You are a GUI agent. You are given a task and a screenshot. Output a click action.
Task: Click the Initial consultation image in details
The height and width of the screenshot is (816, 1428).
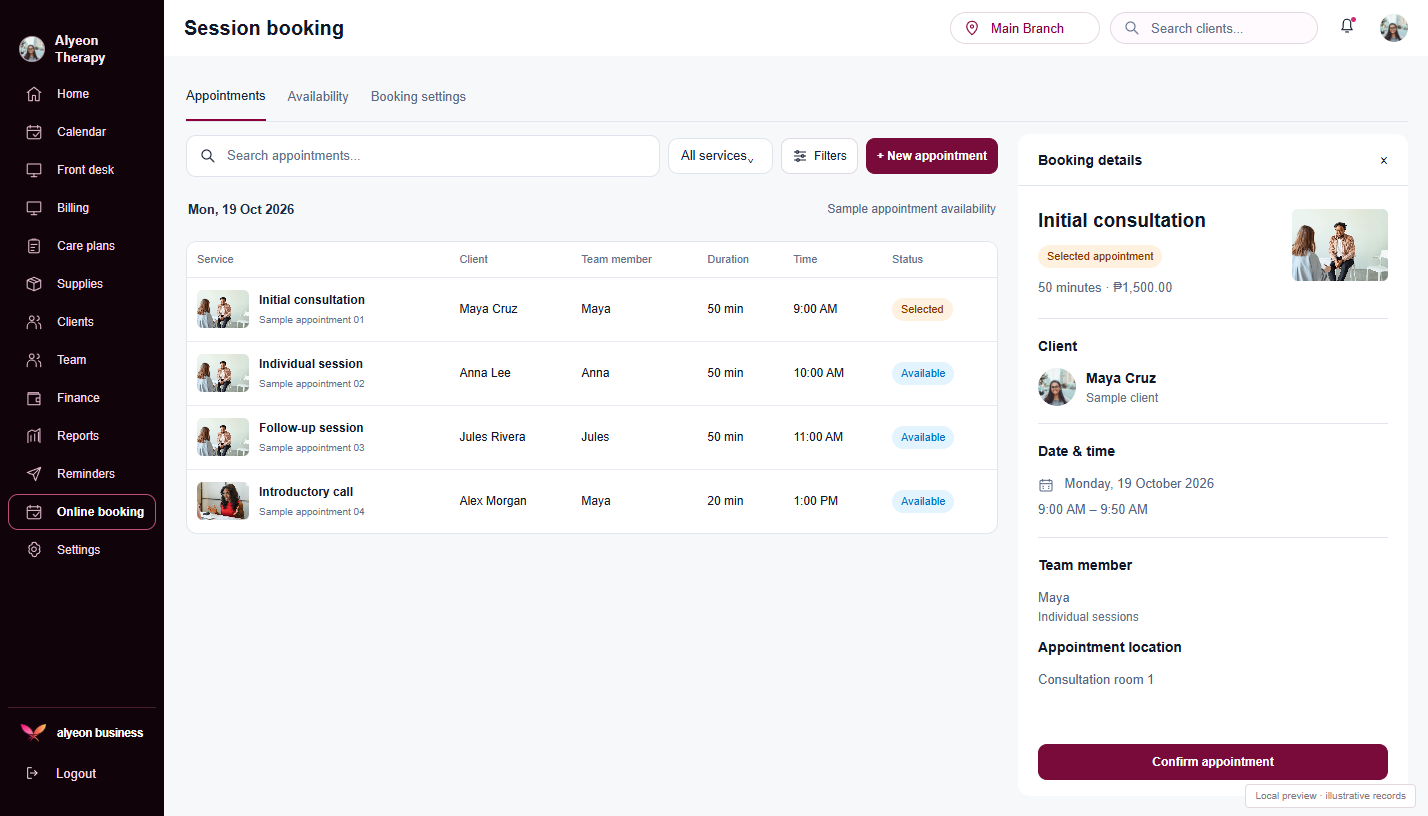[x=1340, y=245]
